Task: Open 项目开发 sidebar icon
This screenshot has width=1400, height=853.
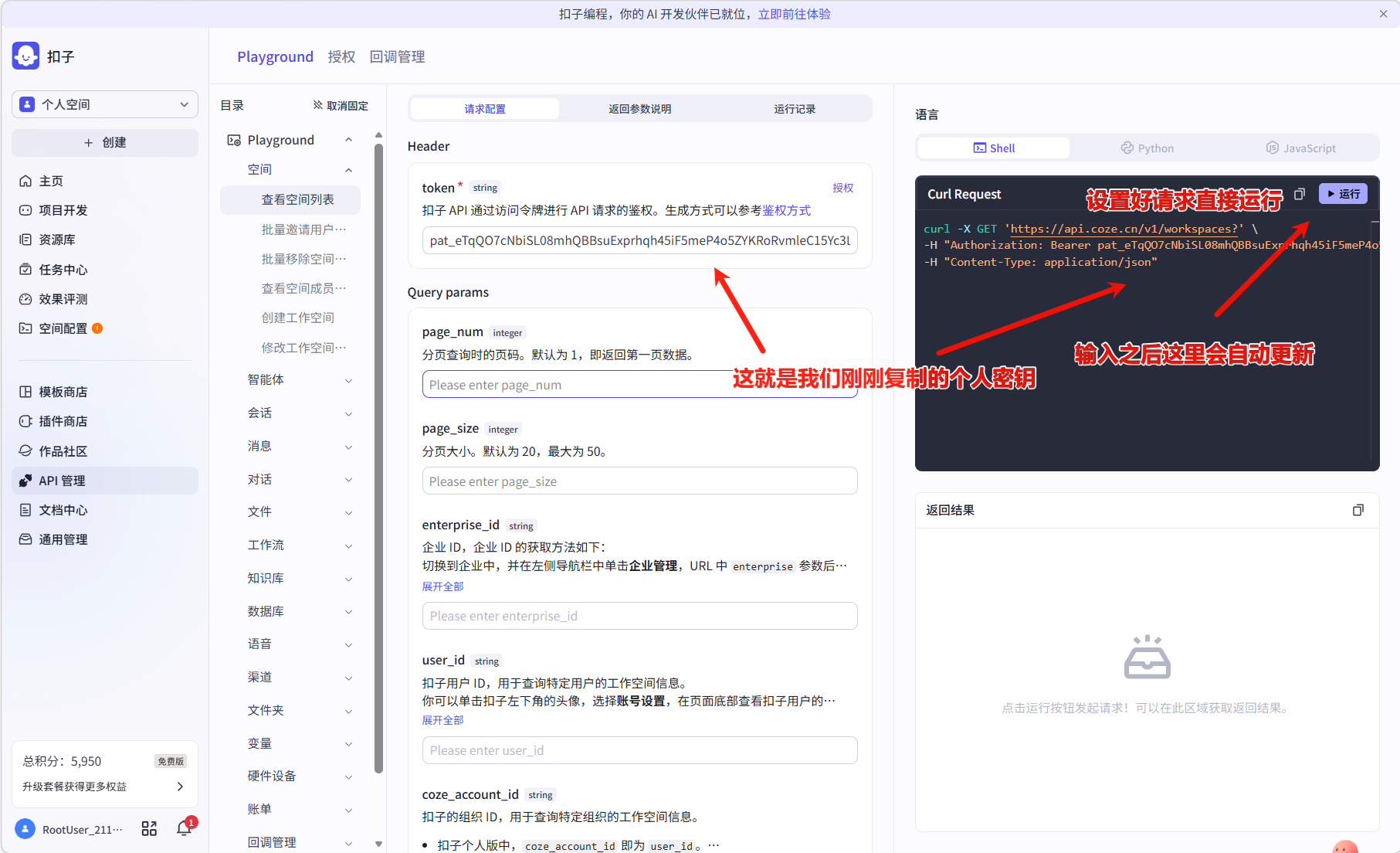Action: 25,210
